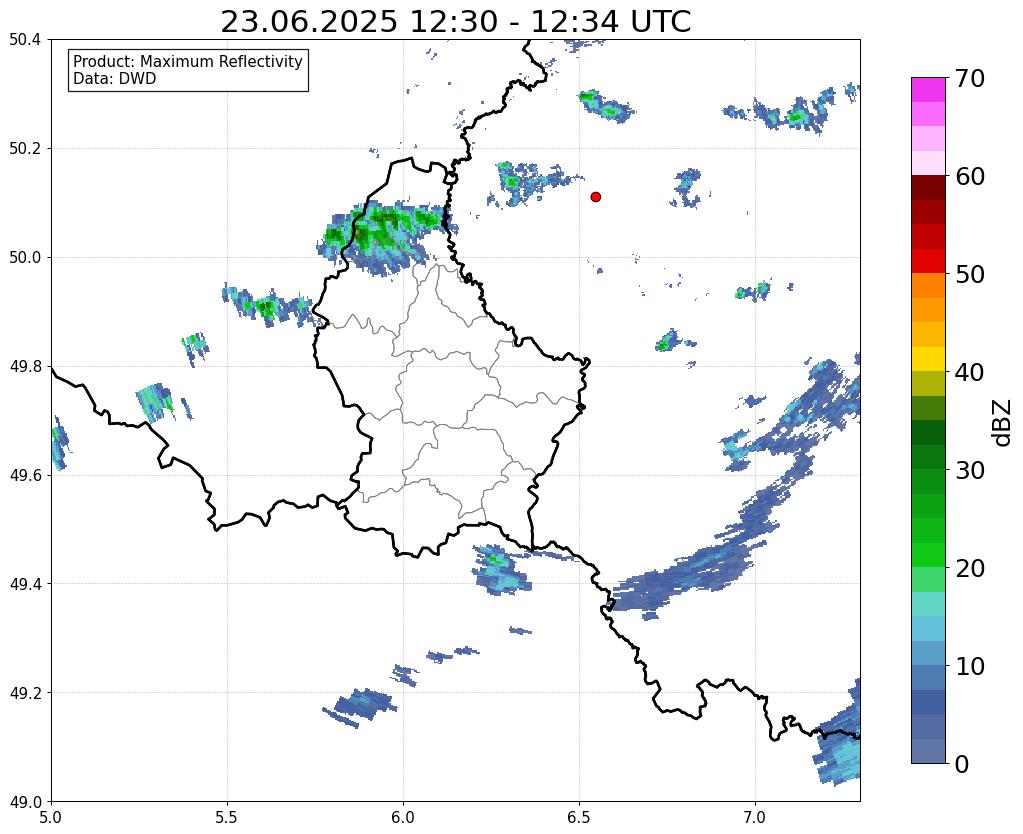Click the dark red colorbar segment below 60
The image size is (1023, 834).
[x=928, y=187]
